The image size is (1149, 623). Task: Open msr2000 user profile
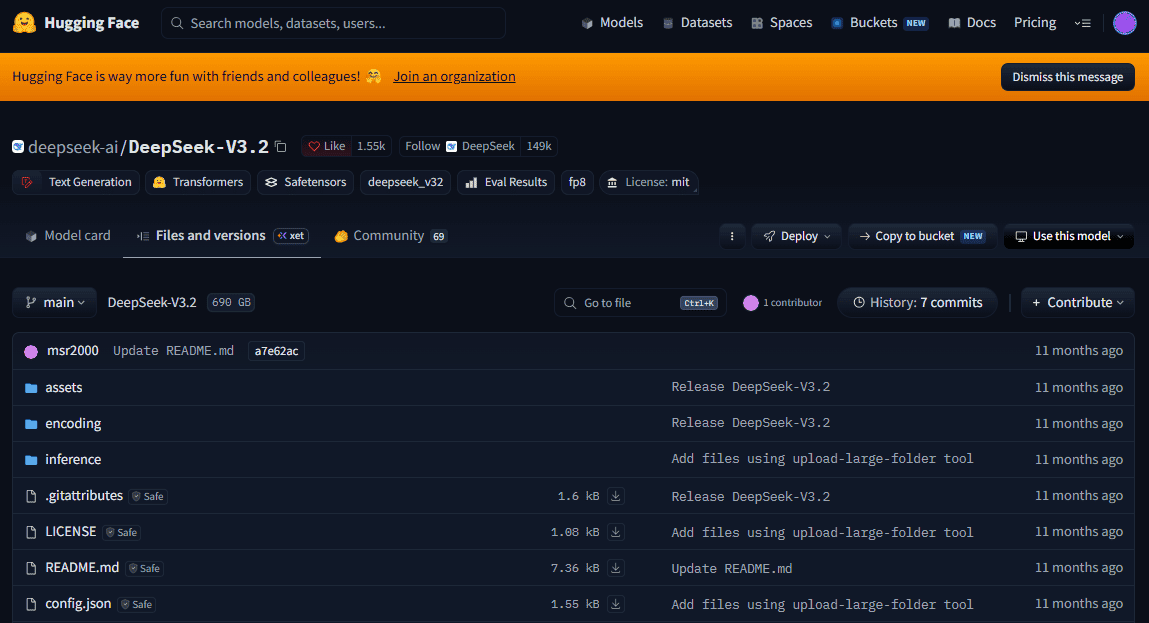(73, 350)
